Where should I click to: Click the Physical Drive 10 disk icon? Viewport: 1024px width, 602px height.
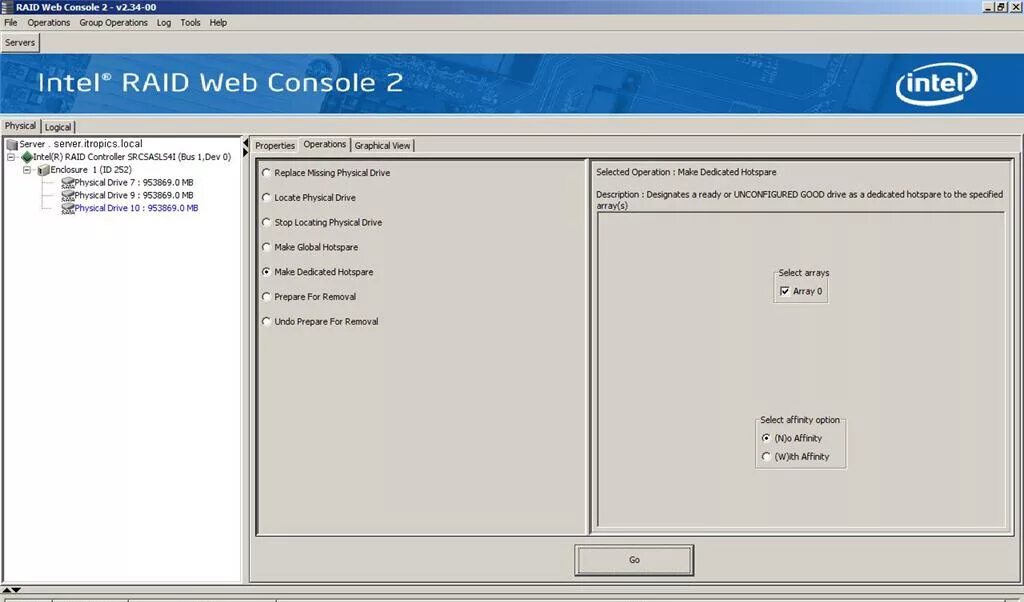pyautogui.click(x=67, y=208)
